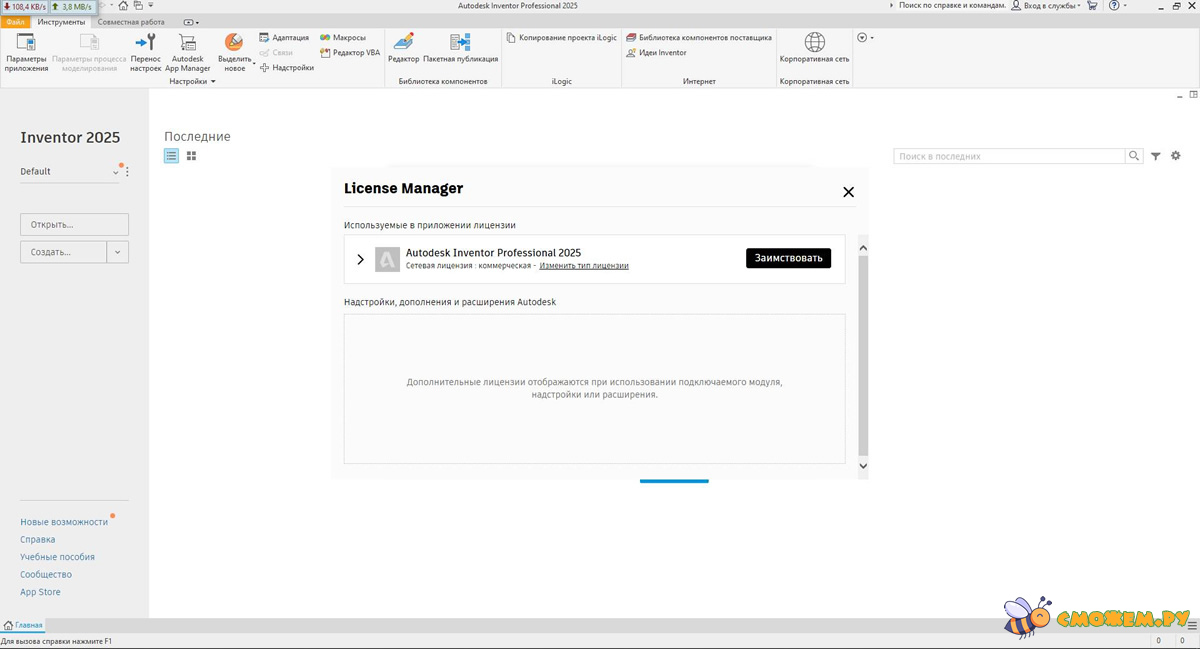This screenshot has height=649, width=1200.
Task: Expand the circled arrow dropdown after Корпоративная сеть
Action: tap(865, 38)
